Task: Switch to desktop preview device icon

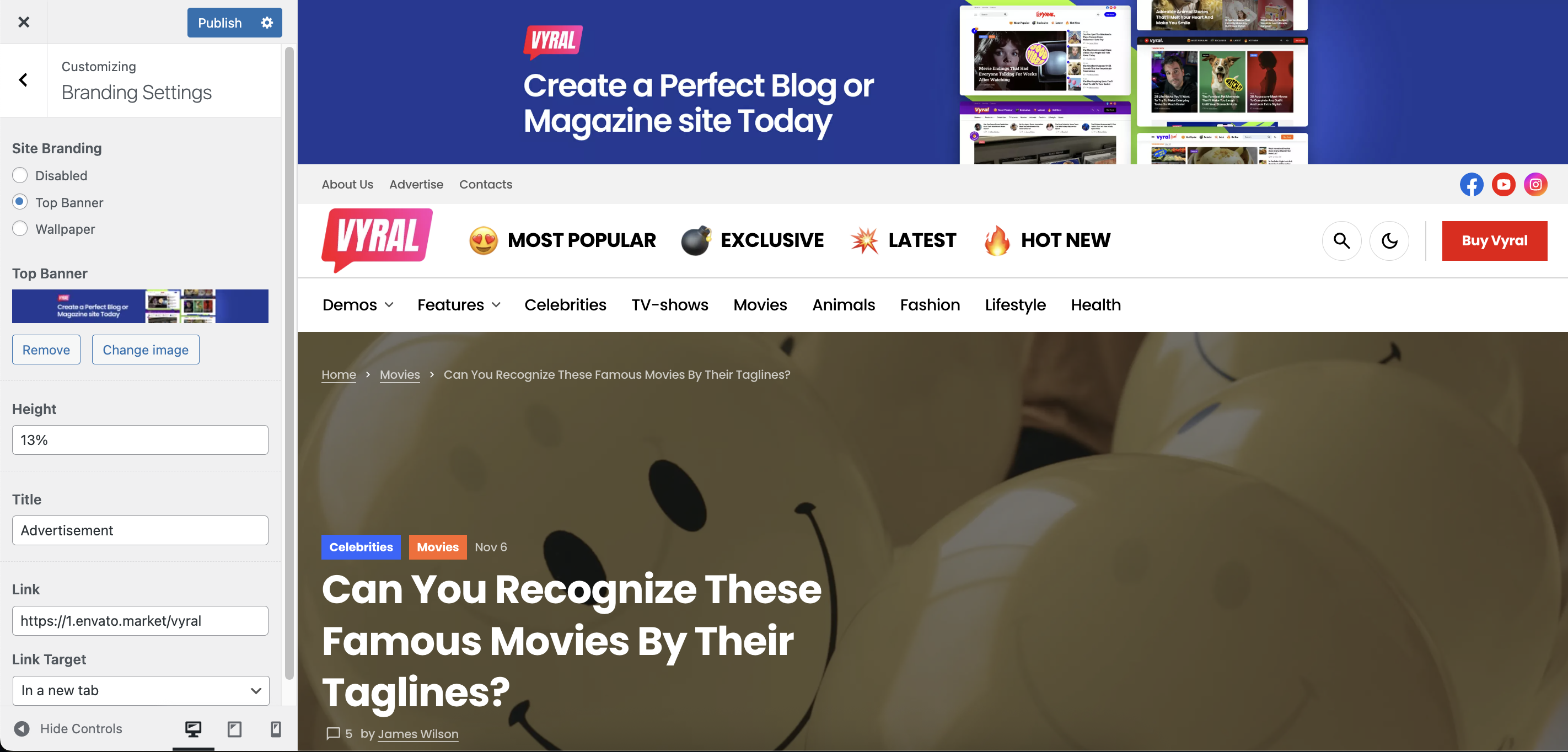Action: coord(193,728)
